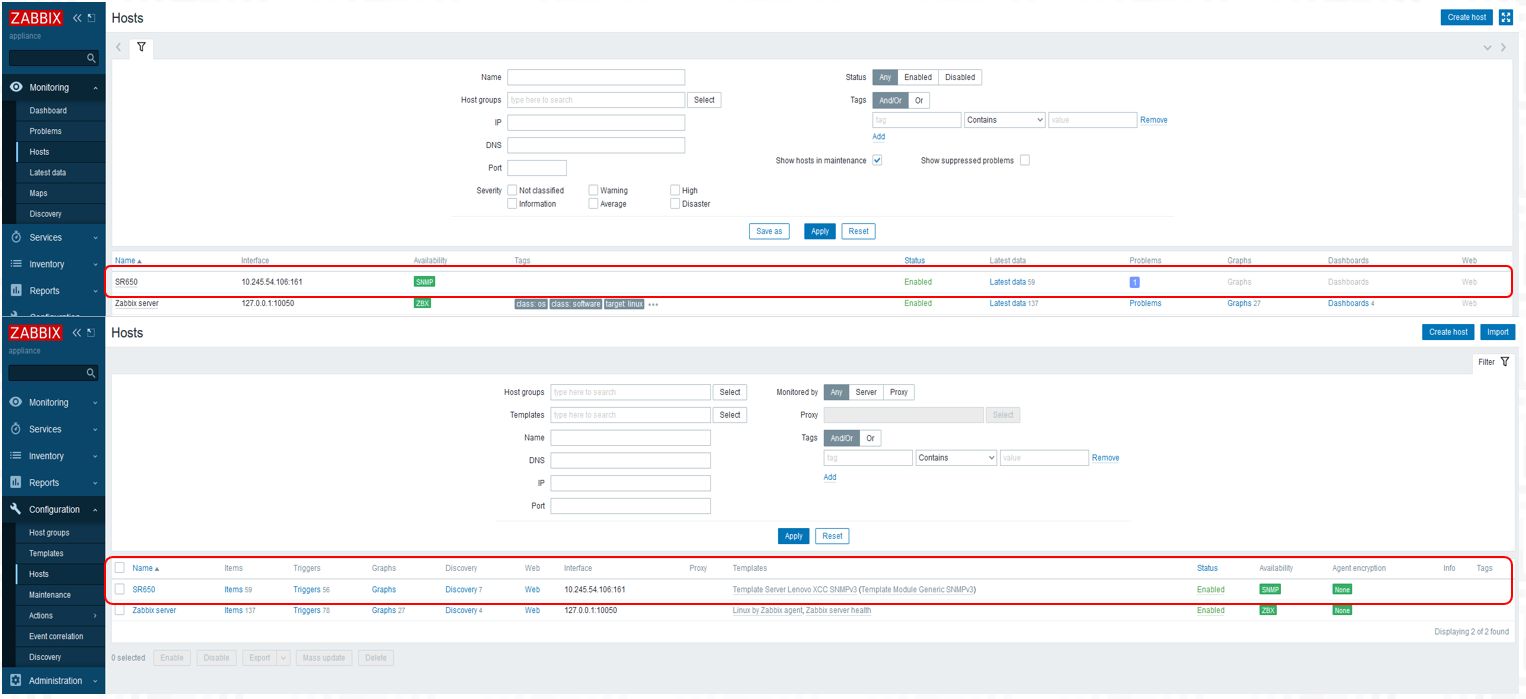Click the right arrow ending the top filter bar
This screenshot has width=1526, height=699.
pyautogui.click(x=1503, y=48)
